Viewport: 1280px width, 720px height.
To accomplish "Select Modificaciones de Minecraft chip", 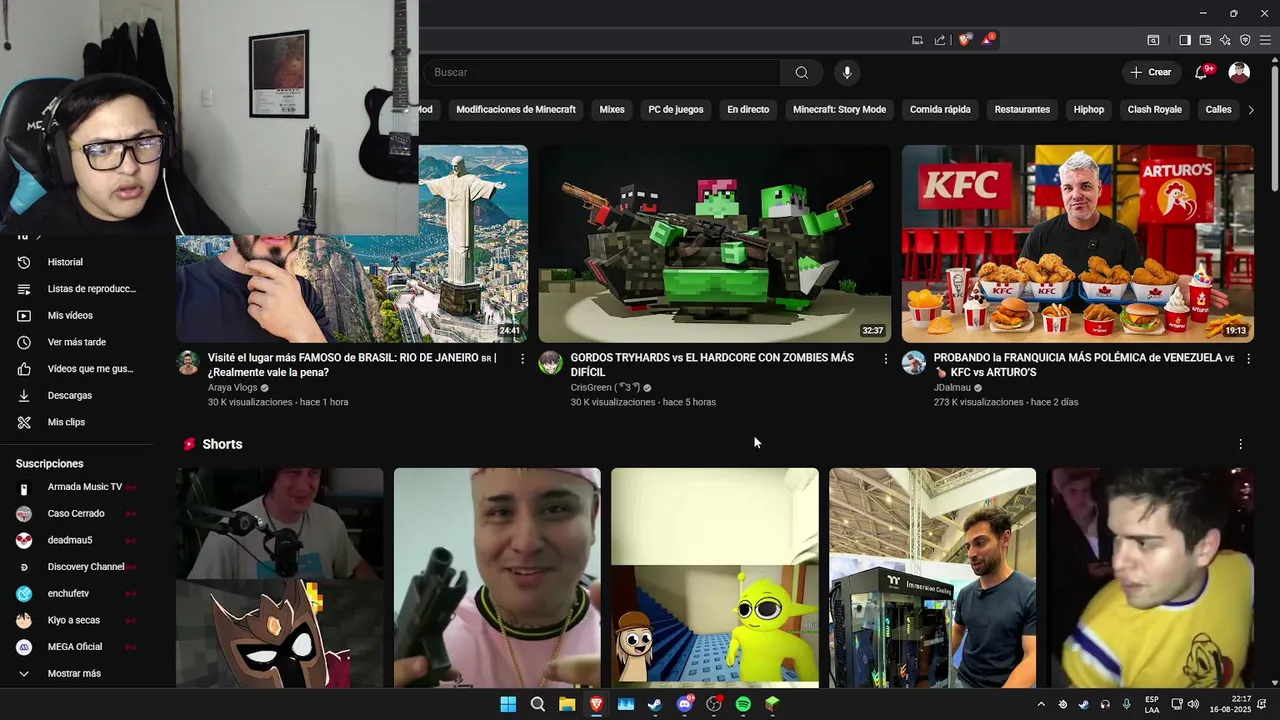I will click(516, 110).
